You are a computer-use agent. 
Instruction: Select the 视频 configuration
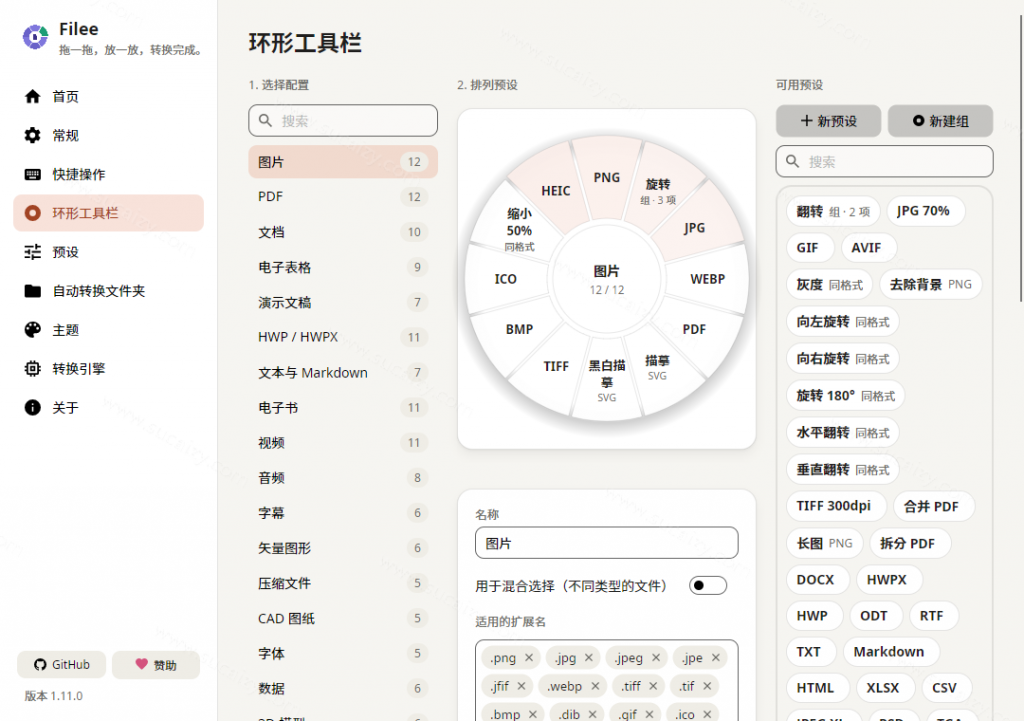343,443
